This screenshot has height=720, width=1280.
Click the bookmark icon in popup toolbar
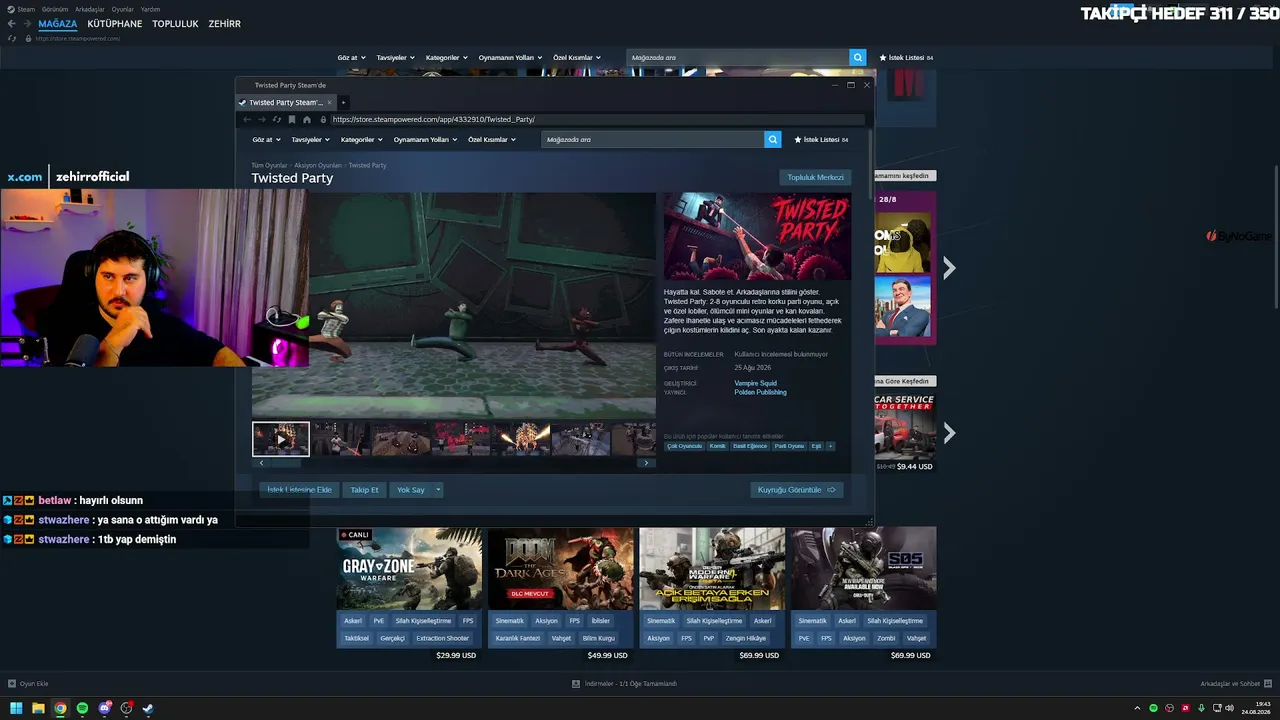pos(292,120)
